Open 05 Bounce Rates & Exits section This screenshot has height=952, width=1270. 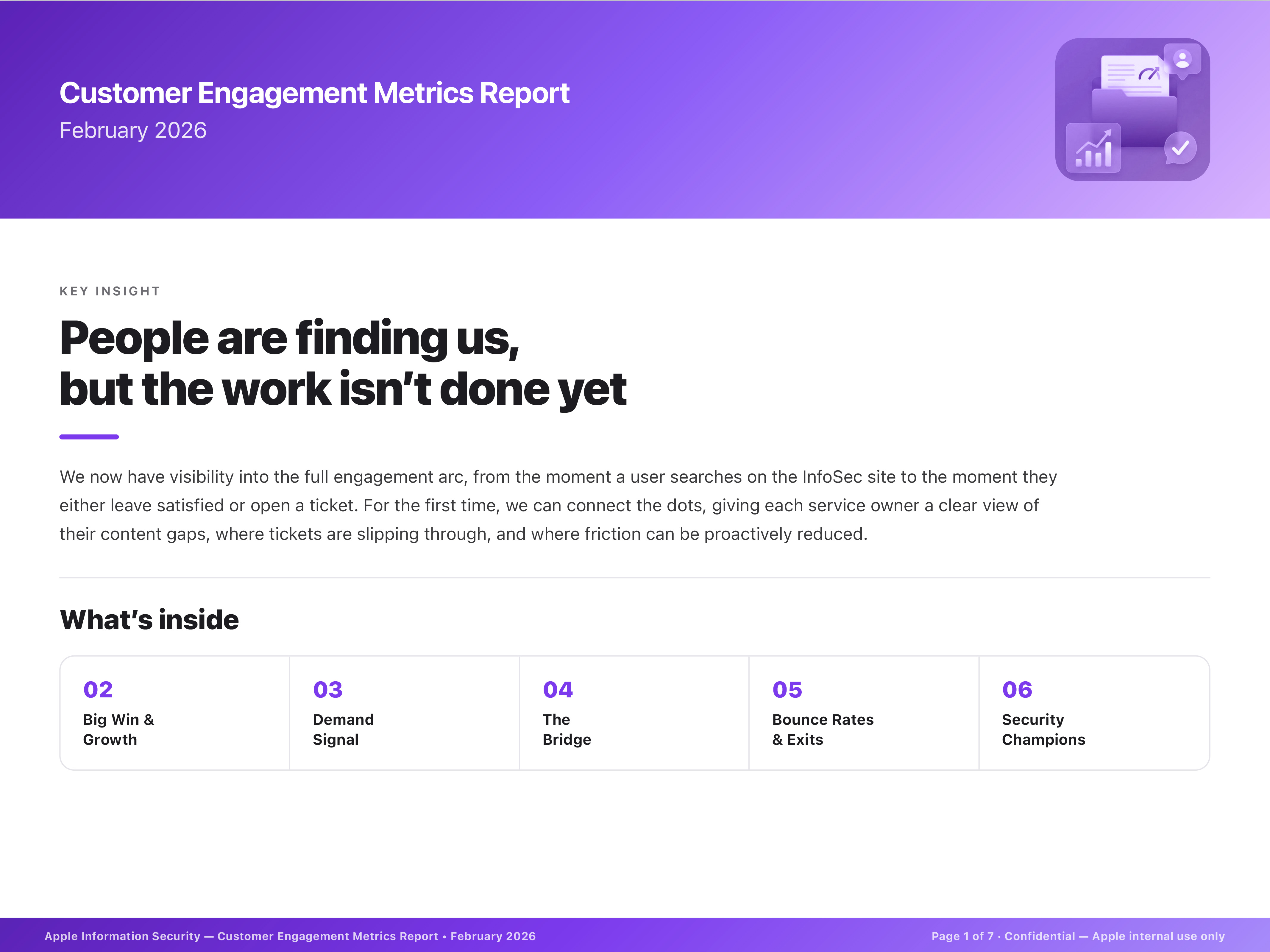click(864, 713)
